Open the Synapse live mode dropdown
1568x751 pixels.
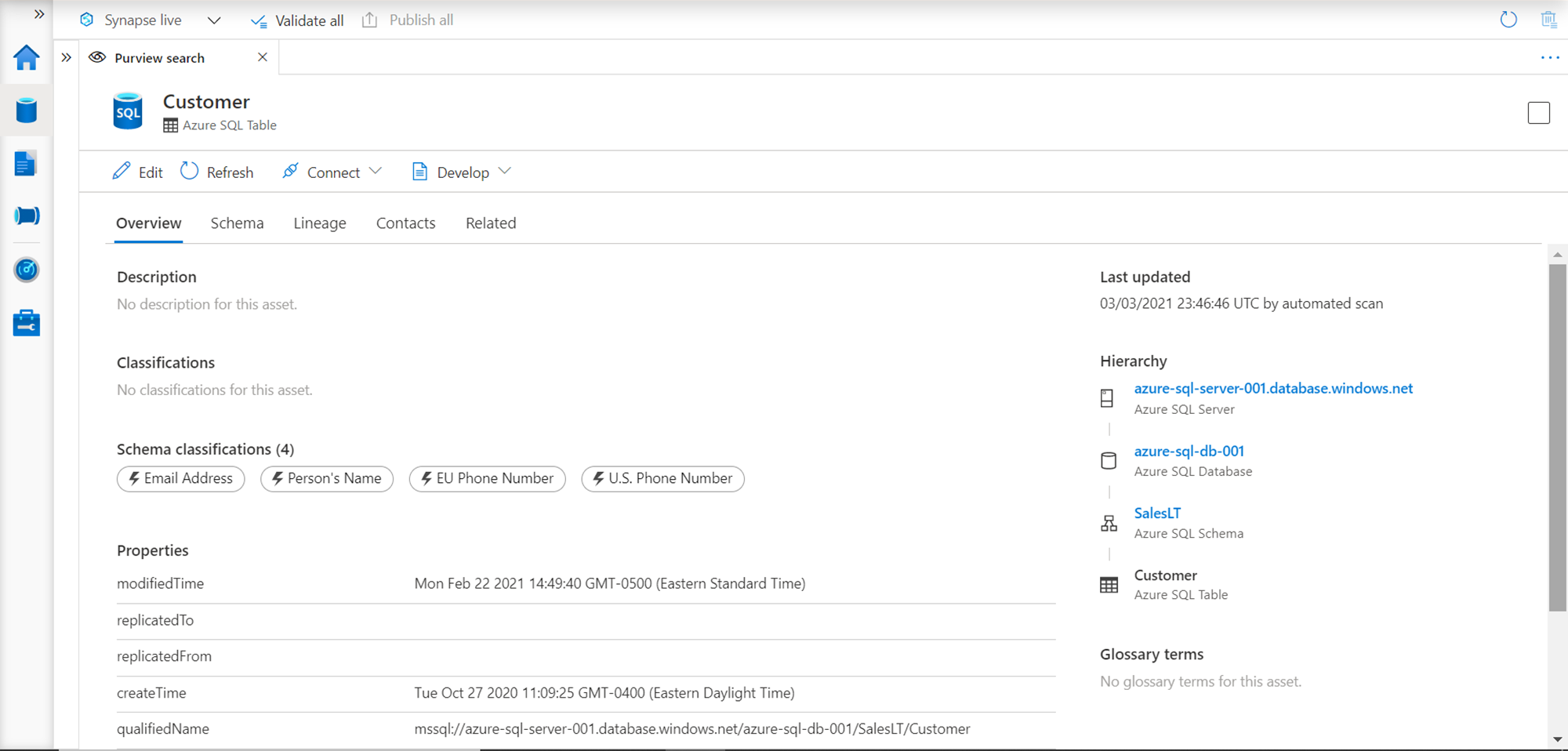click(214, 20)
